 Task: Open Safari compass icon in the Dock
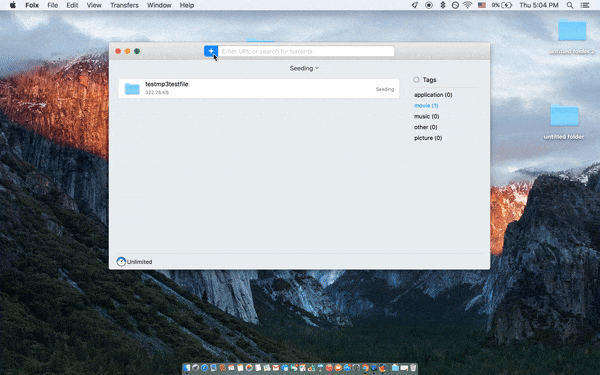coord(204,368)
